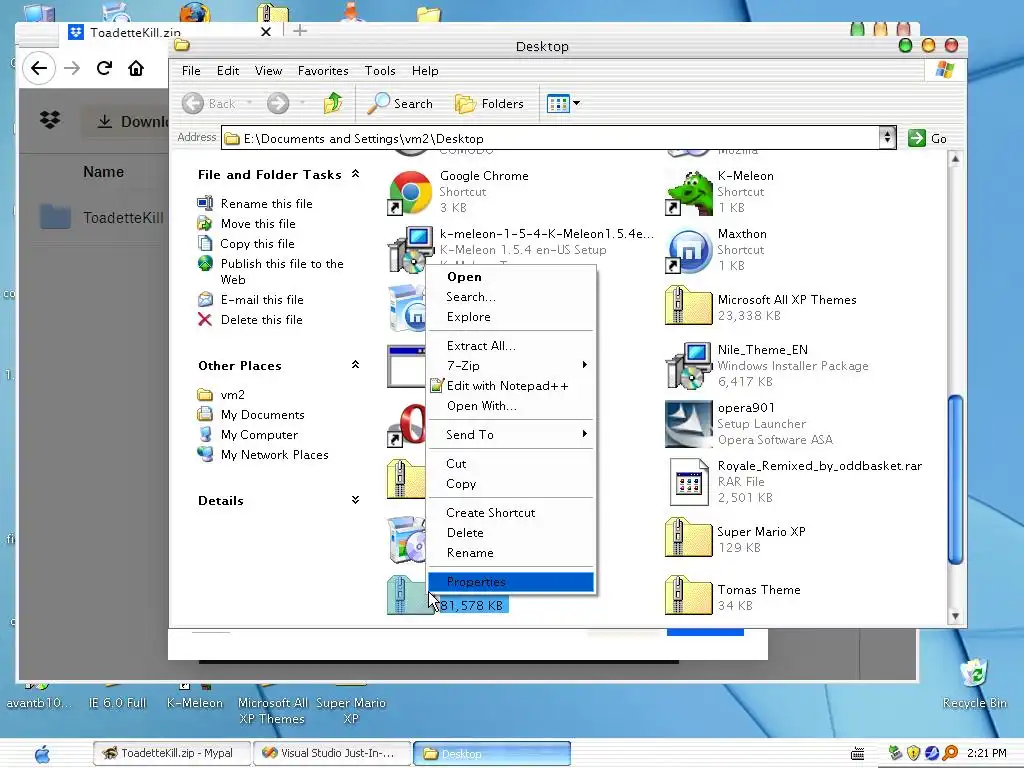Click the Up folder toolbar icon

pyautogui.click(x=333, y=103)
